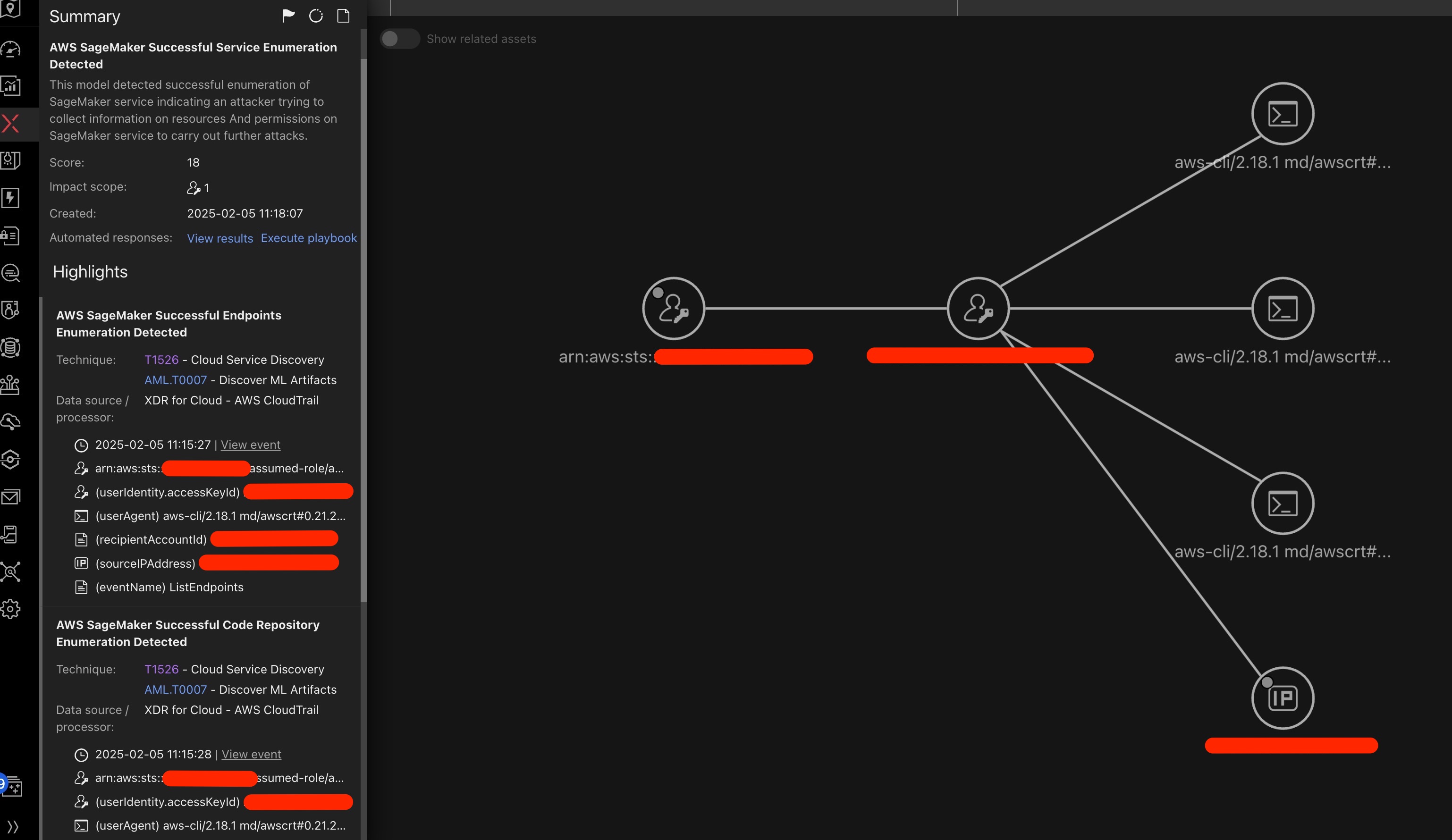
Task: Select the bottommost aws-cli terminal node
Action: click(x=1282, y=503)
